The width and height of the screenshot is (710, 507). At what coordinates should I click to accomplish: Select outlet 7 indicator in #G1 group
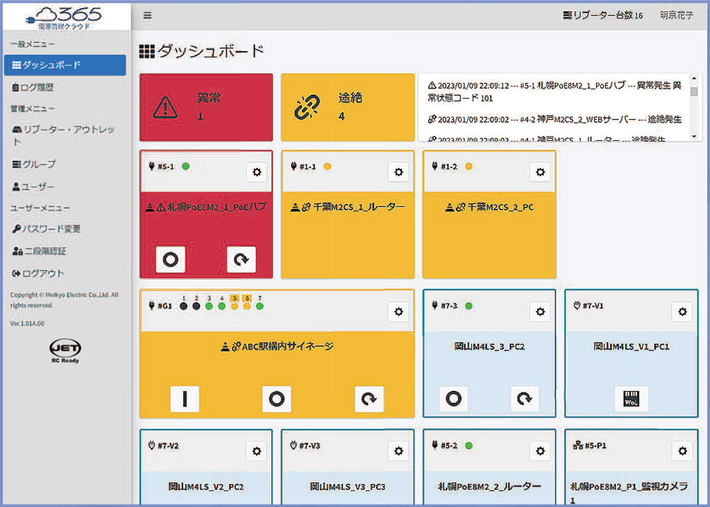pyautogui.click(x=259, y=305)
